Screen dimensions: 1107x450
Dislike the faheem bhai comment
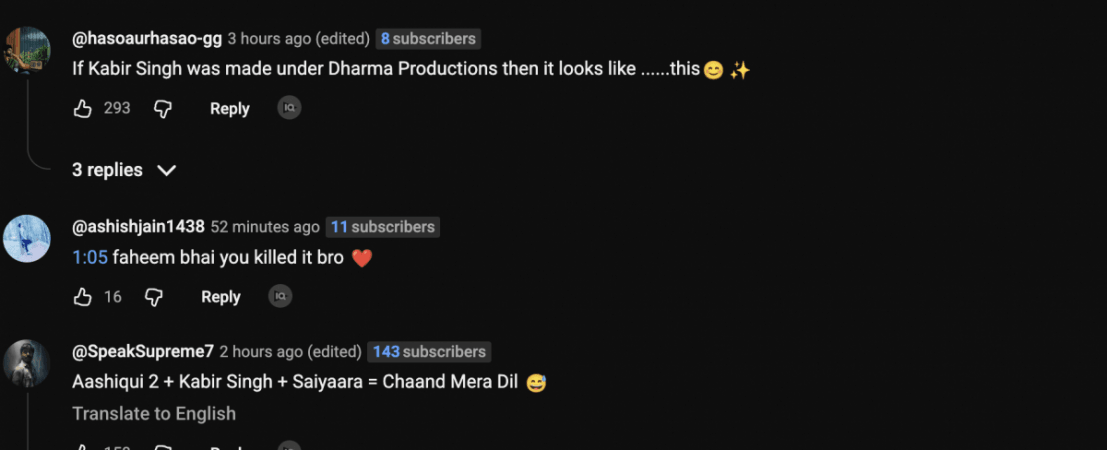pyautogui.click(x=154, y=296)
